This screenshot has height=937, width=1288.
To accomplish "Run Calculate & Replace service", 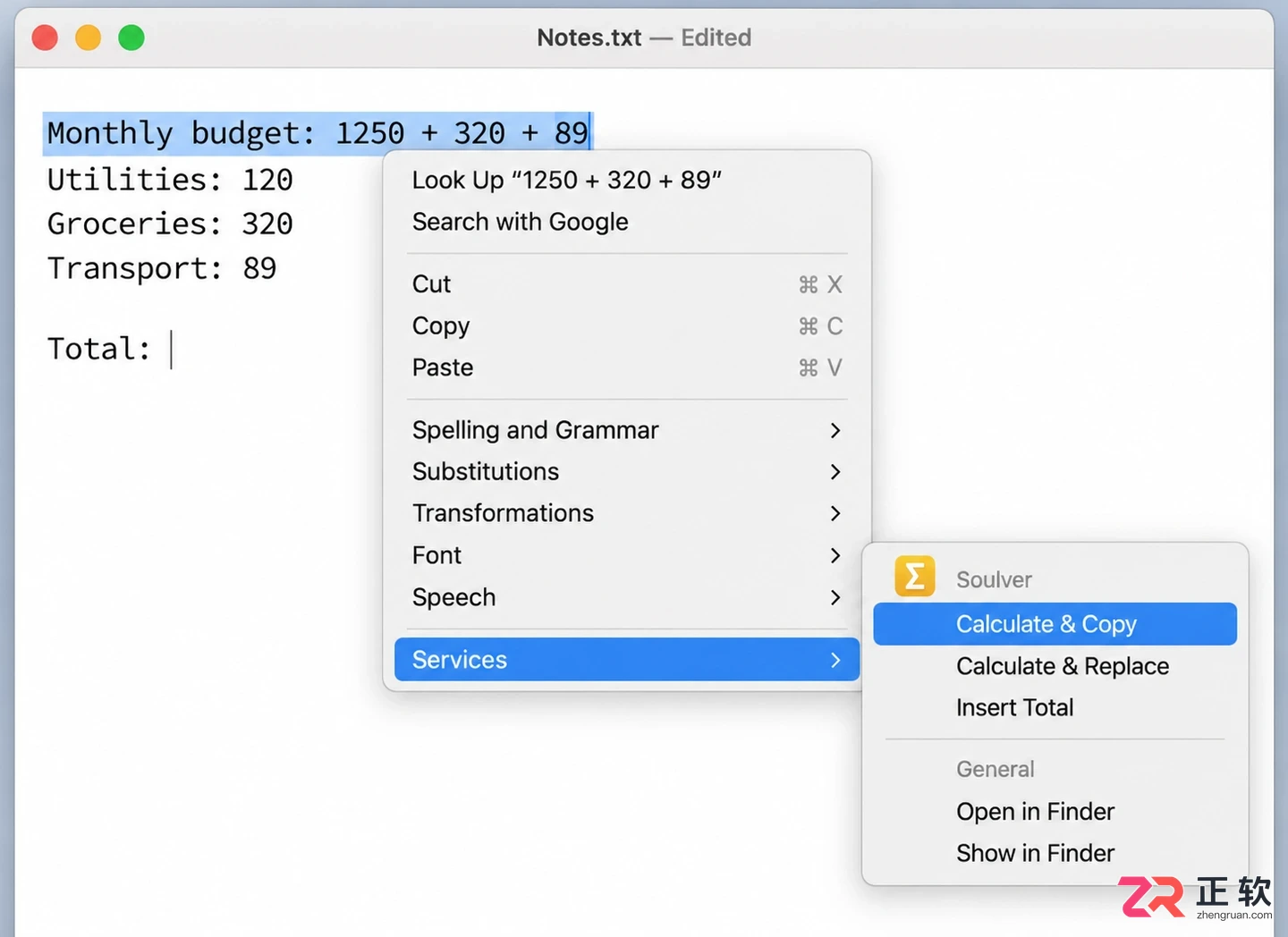I will [1055, 666].
